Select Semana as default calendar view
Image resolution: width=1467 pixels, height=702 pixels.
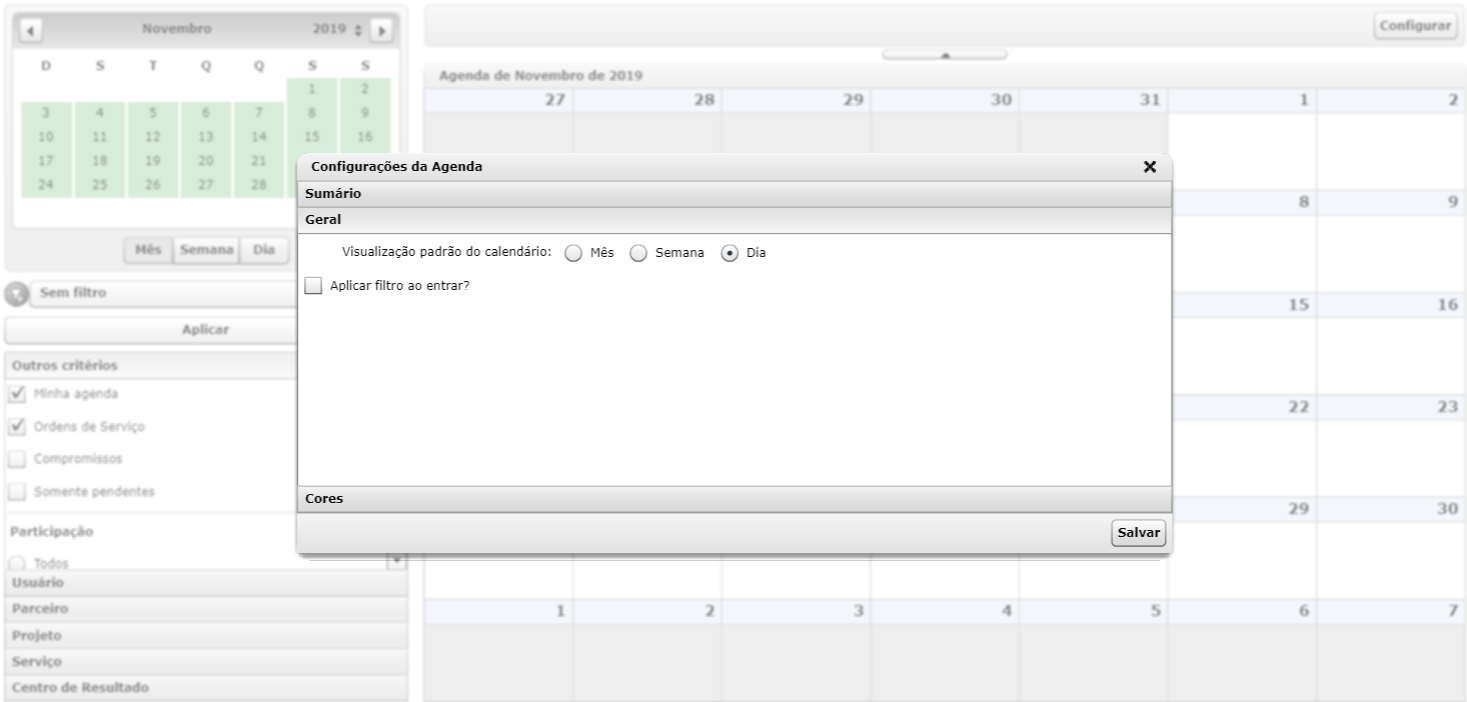pos(638,254)
